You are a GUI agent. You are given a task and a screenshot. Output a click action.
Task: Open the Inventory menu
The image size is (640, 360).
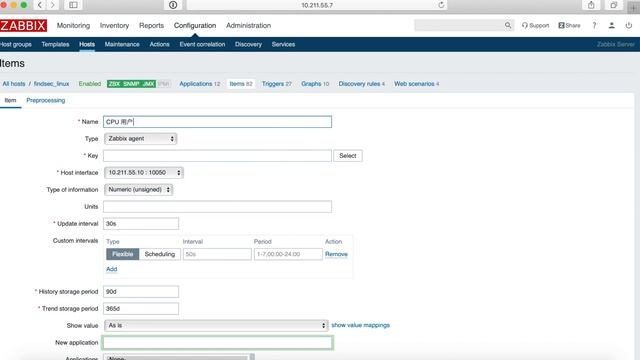(x=114, y=25)
